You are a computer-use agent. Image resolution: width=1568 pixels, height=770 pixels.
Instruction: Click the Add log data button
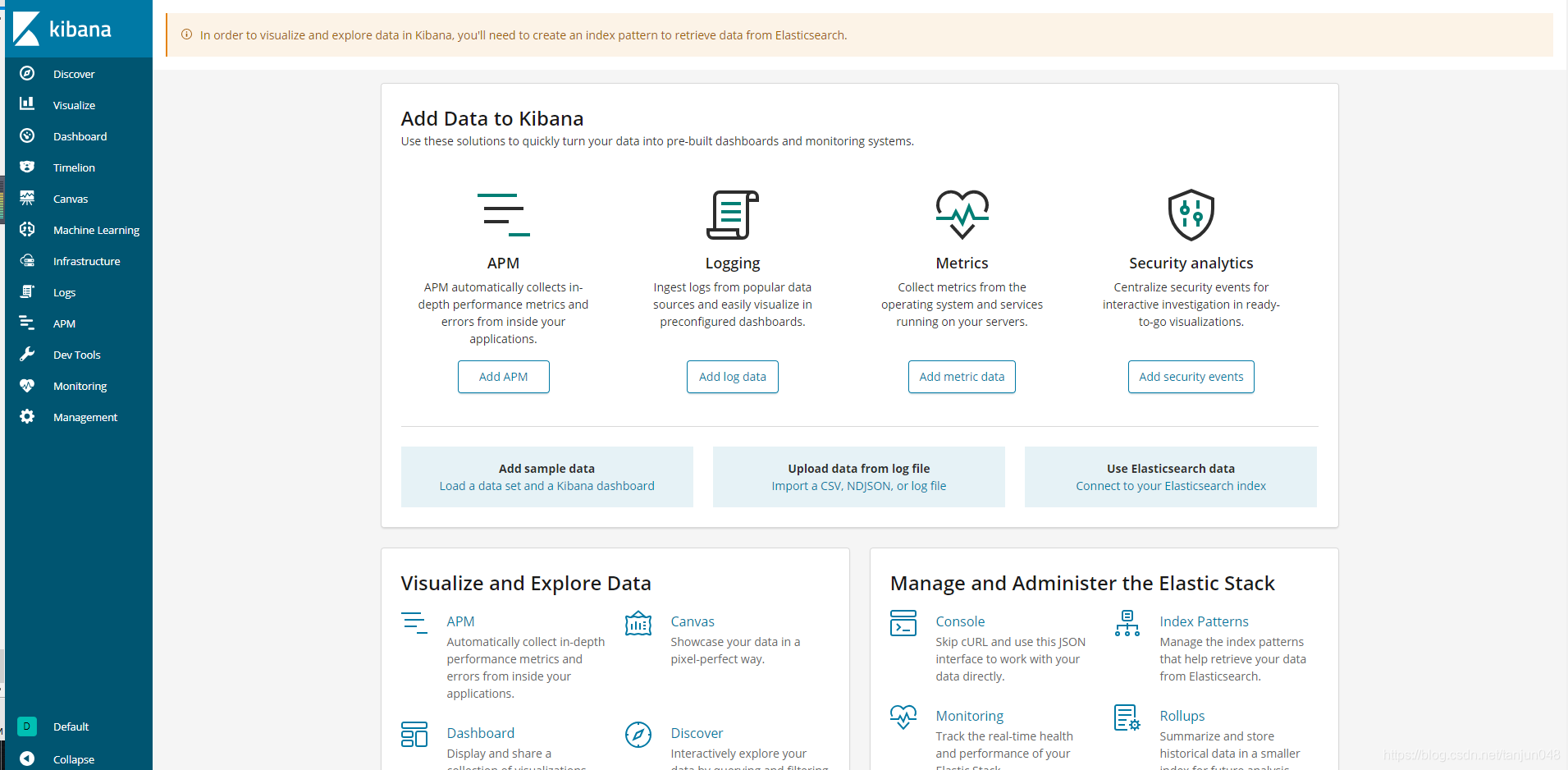pyautogui.click(x=733, y=377)
